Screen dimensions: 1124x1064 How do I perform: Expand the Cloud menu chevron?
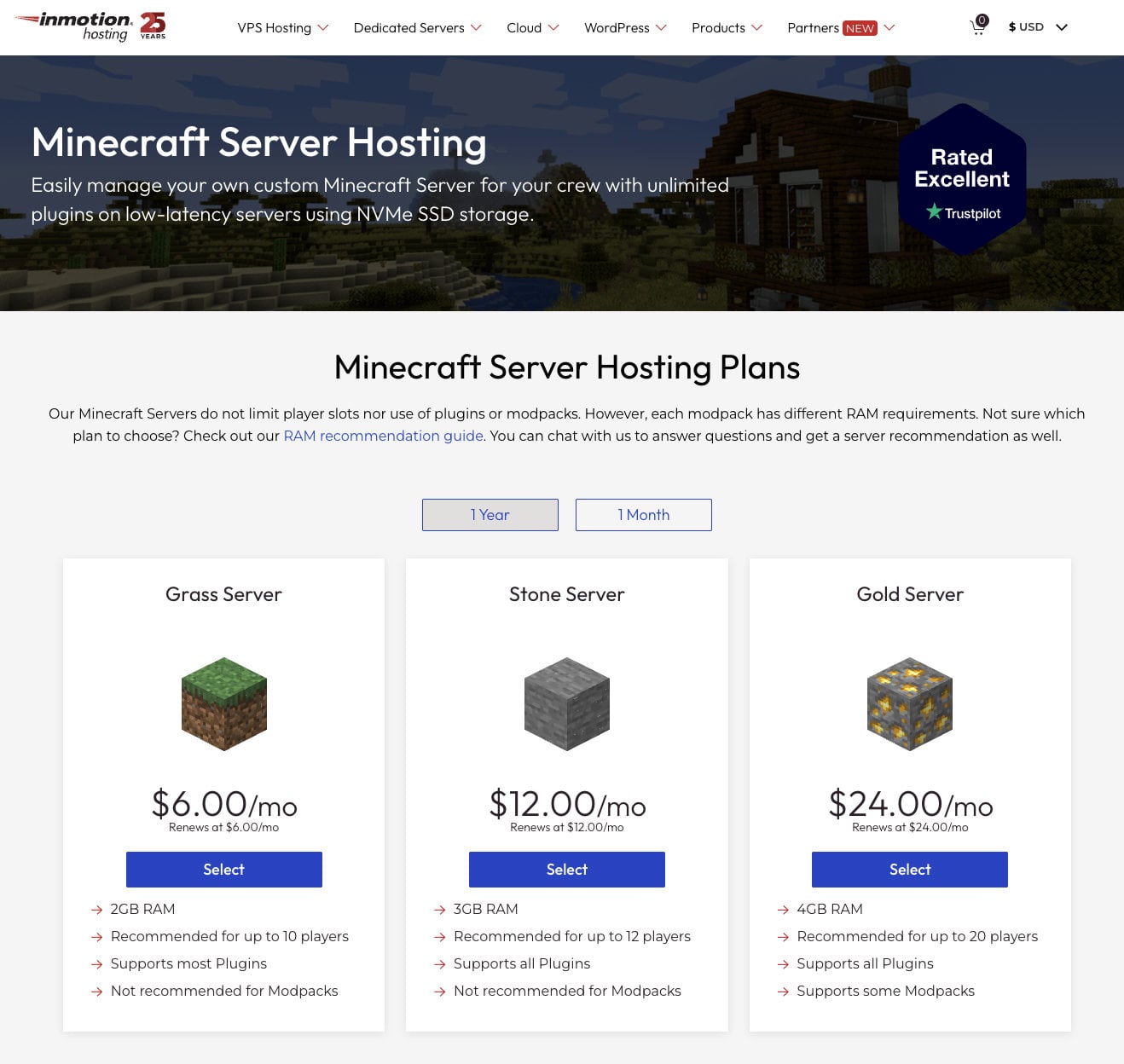553,27
